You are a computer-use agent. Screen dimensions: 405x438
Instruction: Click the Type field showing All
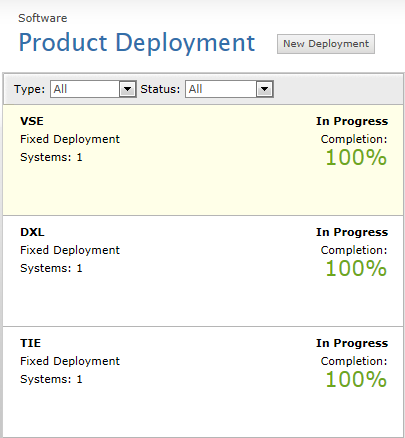click(93, 89)
